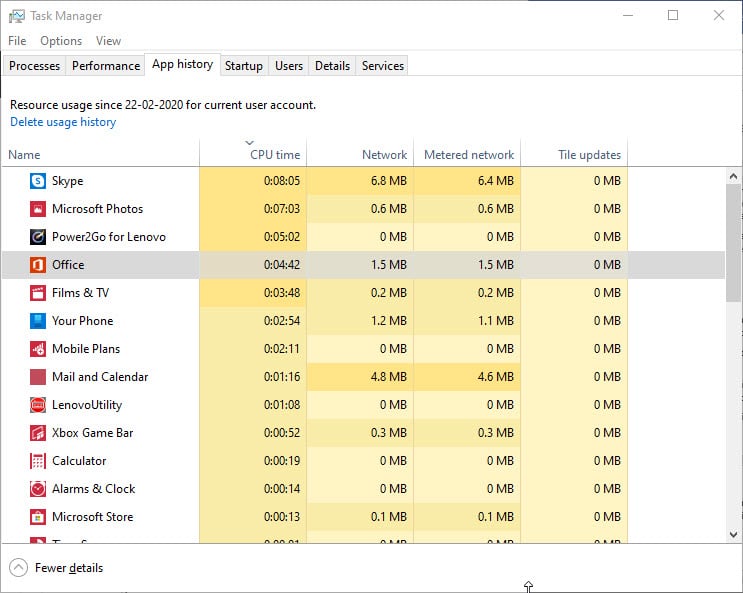This screenshot has width=743, height=593.
Task: Click Mail and Calendar metered 4.6 MB
Action: [496, 377]
